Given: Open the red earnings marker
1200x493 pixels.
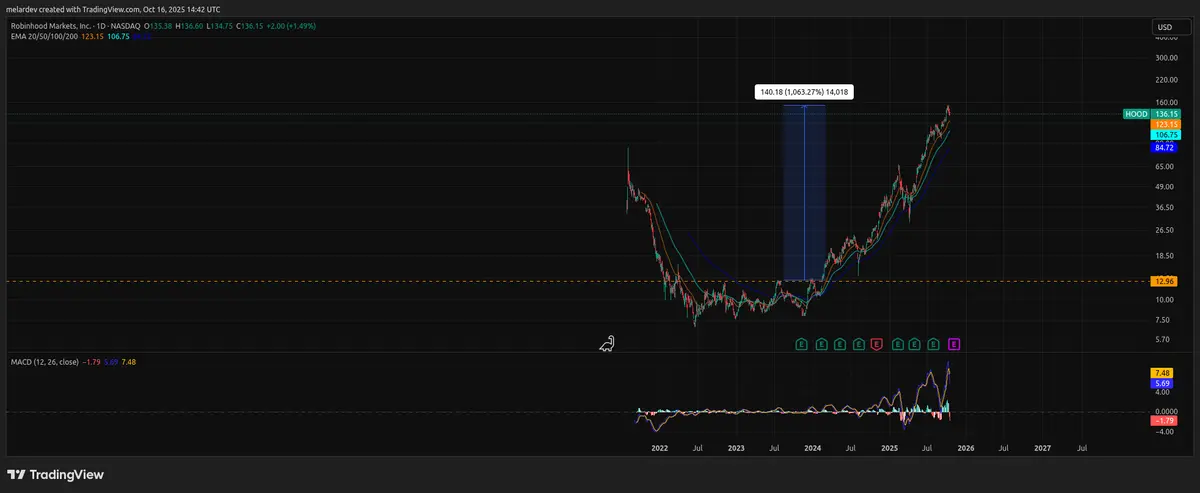Looking at the screenshot, I should click(x=877, y=344).
